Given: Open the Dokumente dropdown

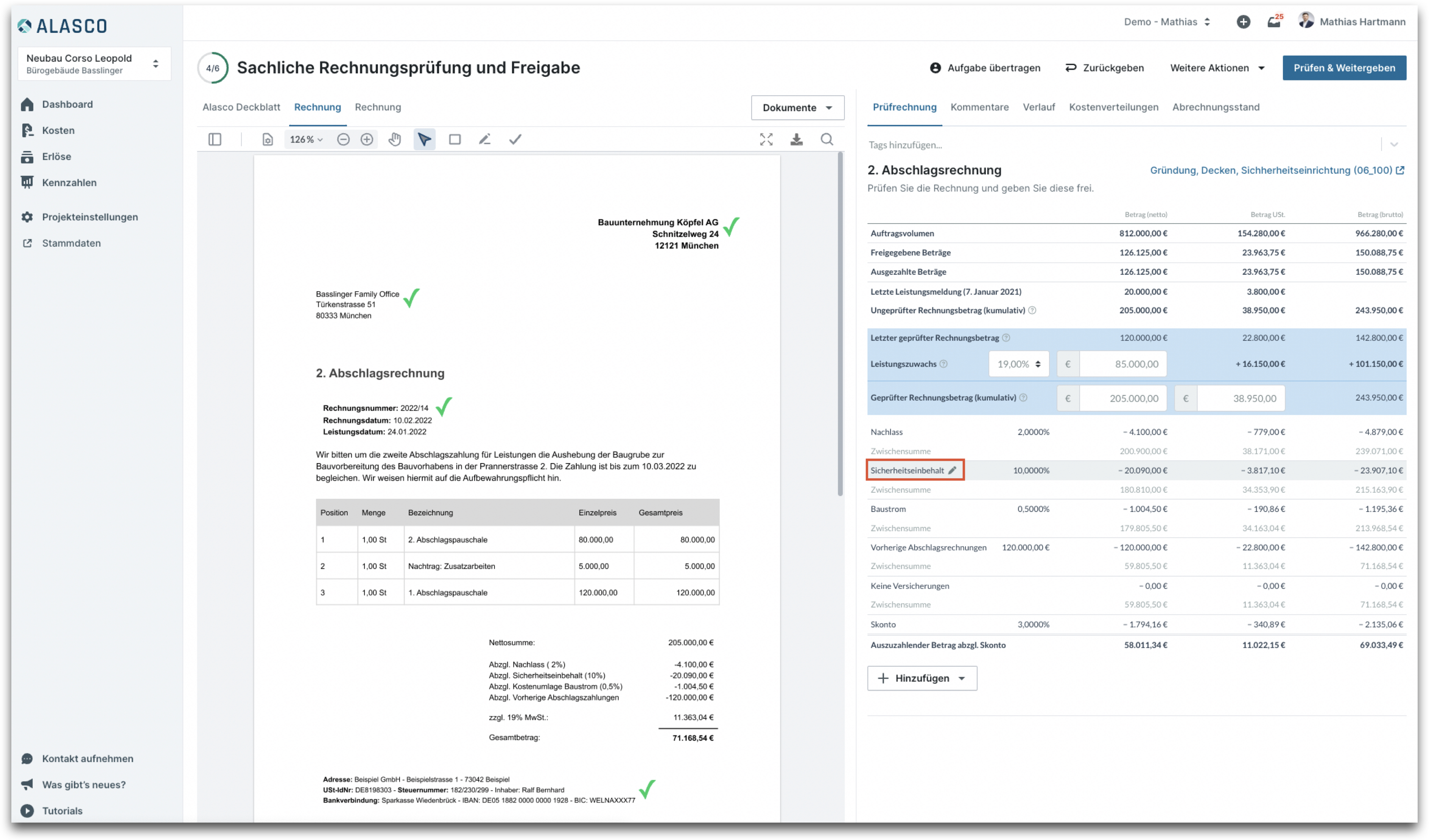Looking at the screenshot, I should pos(797,108).
